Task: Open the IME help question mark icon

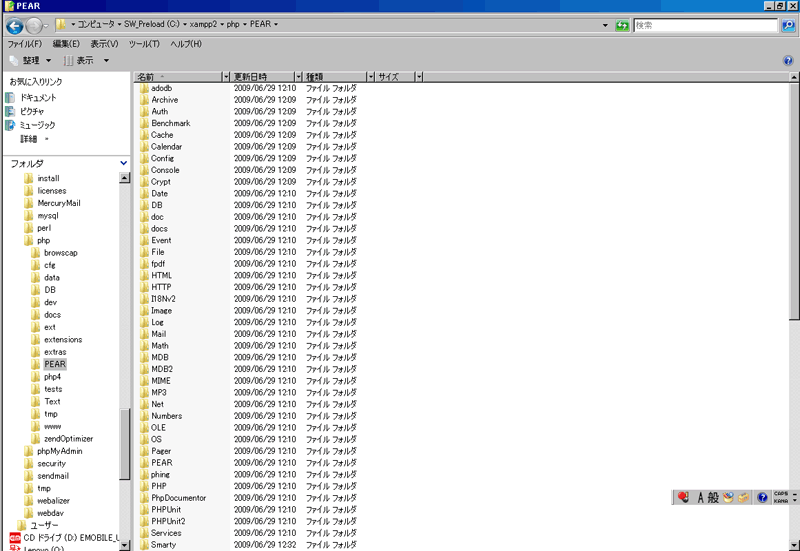Action: tap(762, 497)
